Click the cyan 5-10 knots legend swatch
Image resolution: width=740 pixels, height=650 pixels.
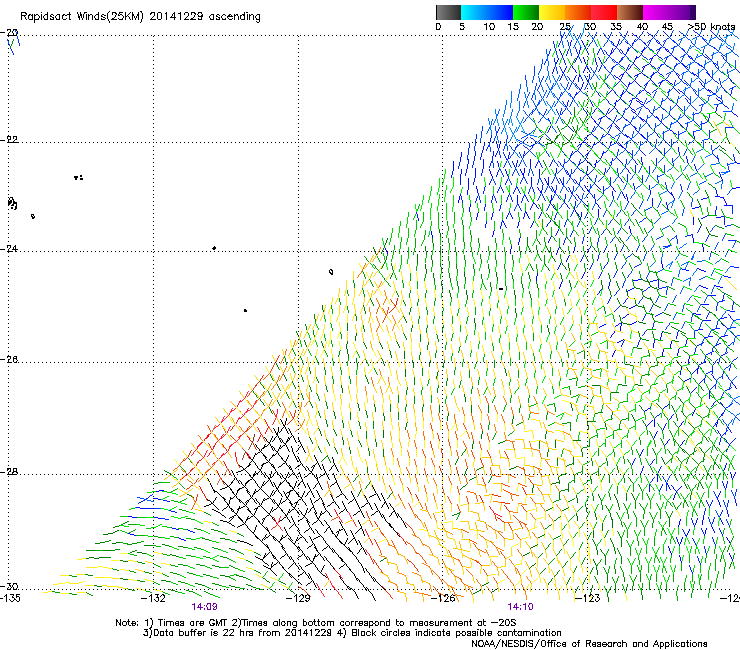coord(474,12)
